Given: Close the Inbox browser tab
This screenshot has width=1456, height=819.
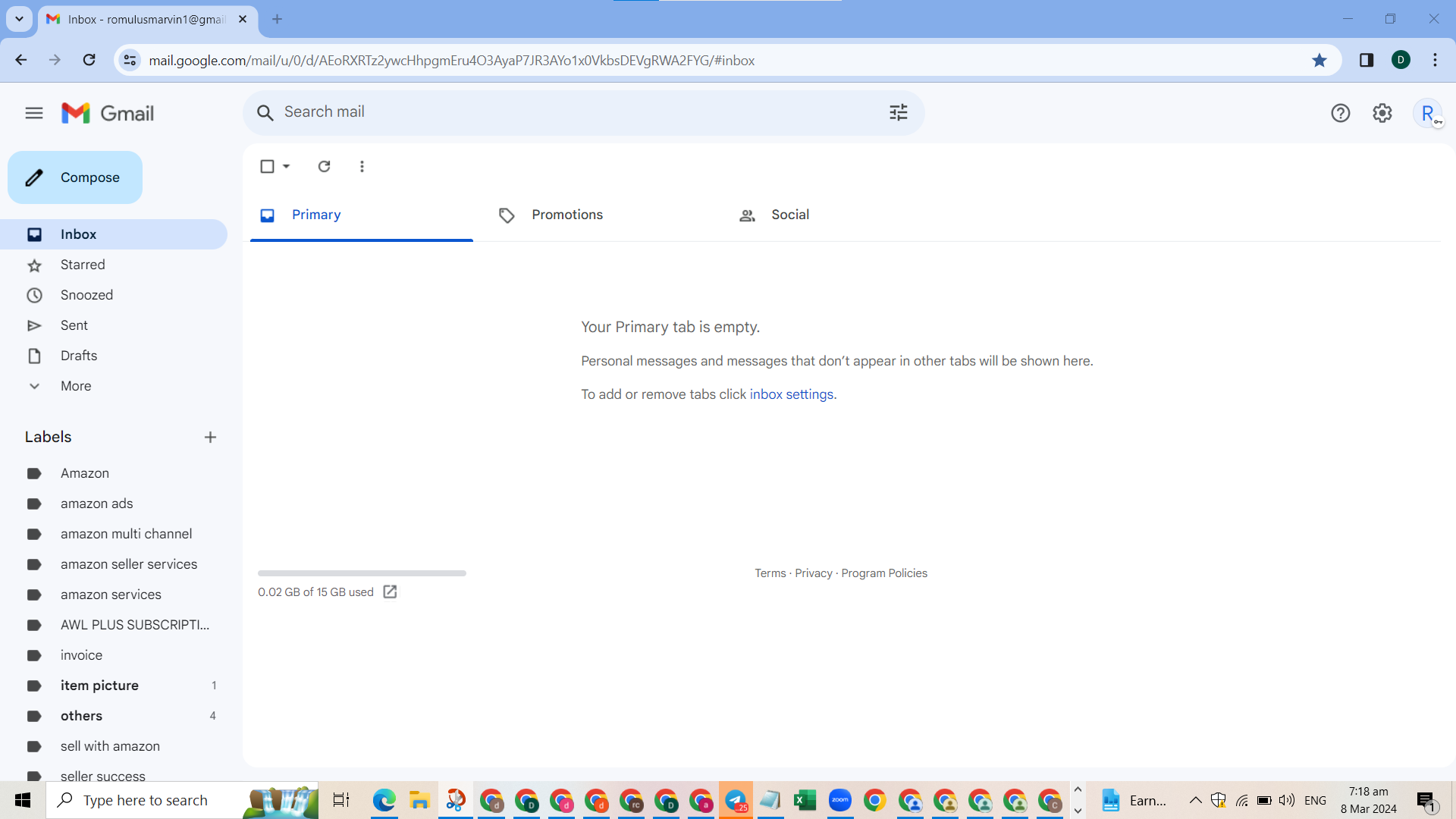Looking at the screenshot, I should [x=243, y=19].
